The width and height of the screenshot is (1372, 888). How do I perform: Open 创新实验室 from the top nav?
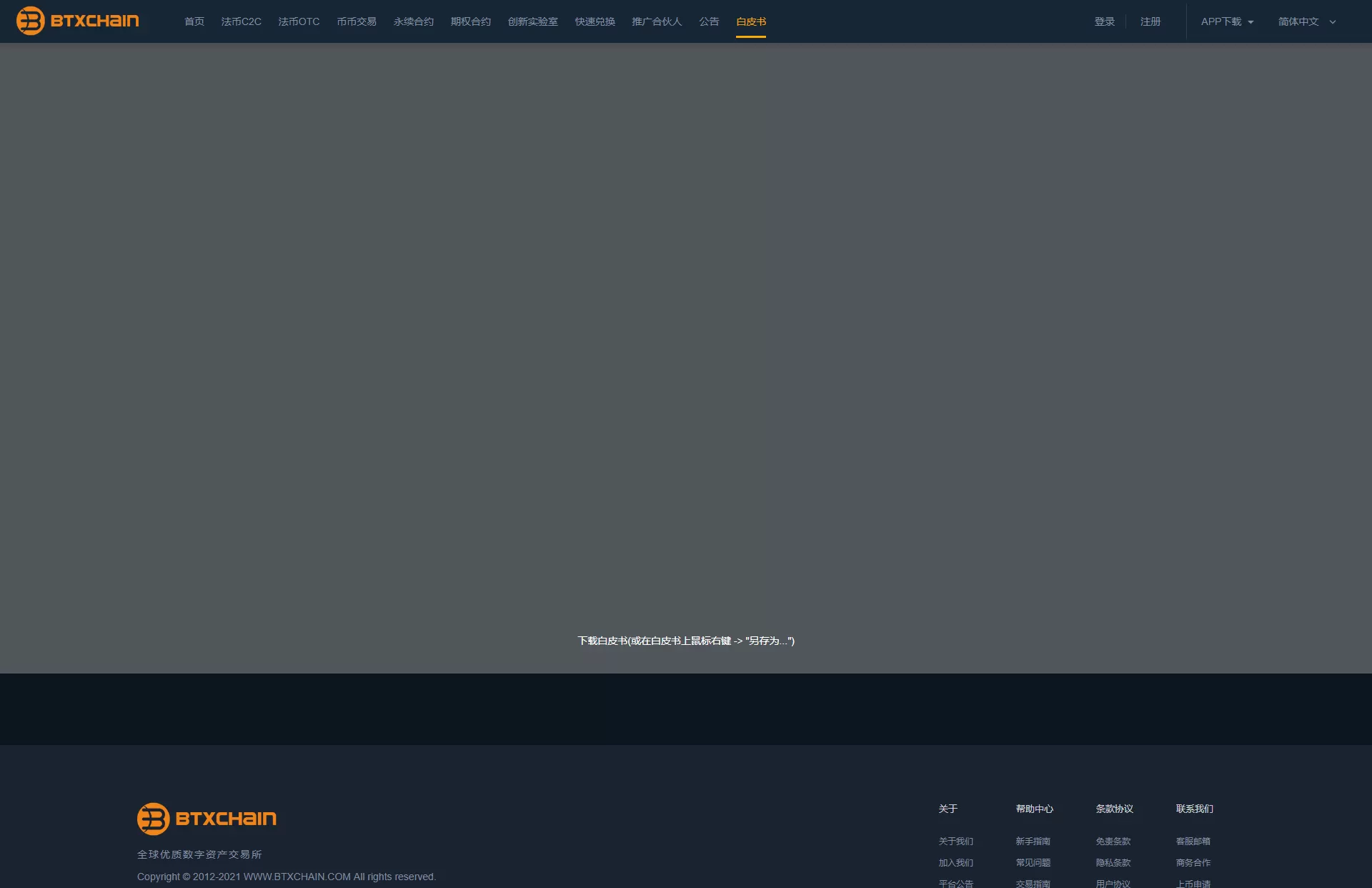tap(533, 21)
